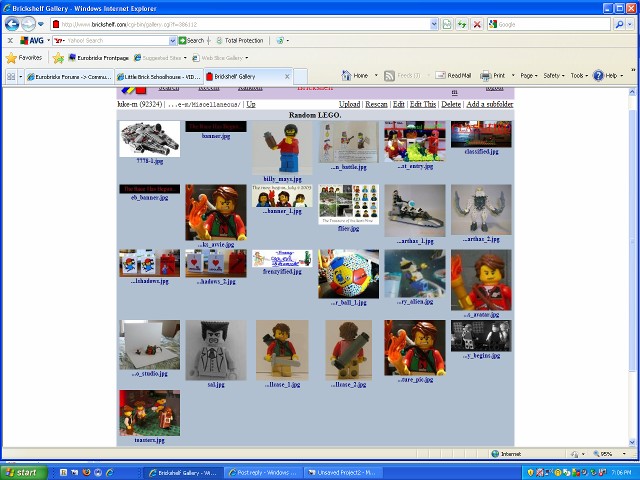Close the Brickshelf Gallery tab
The height and width of the screenshot is (480, 640).
(x=287, y=76)
